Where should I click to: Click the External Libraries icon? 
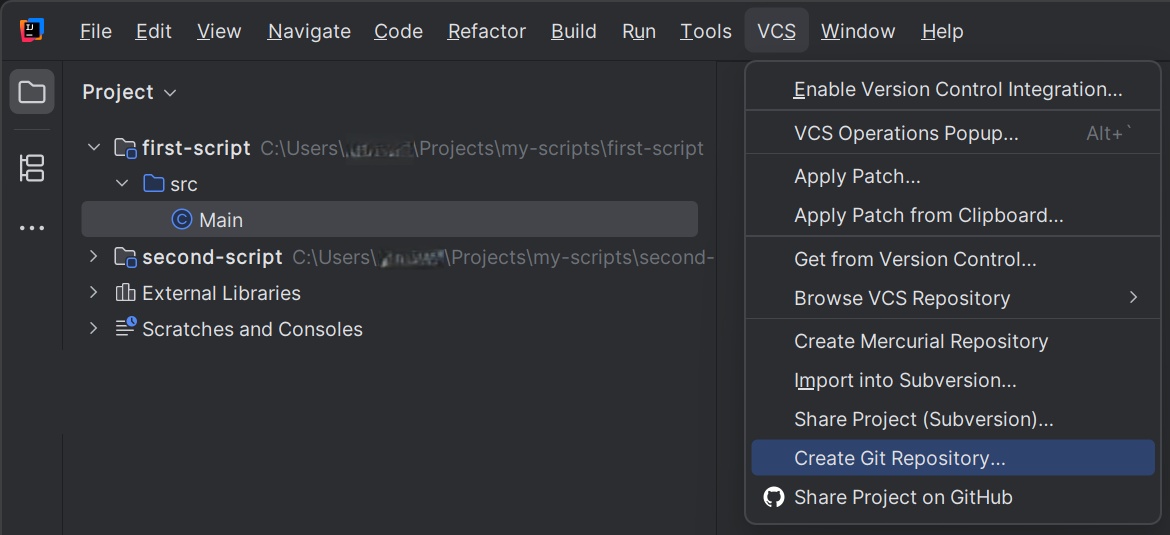coord(125,292)
